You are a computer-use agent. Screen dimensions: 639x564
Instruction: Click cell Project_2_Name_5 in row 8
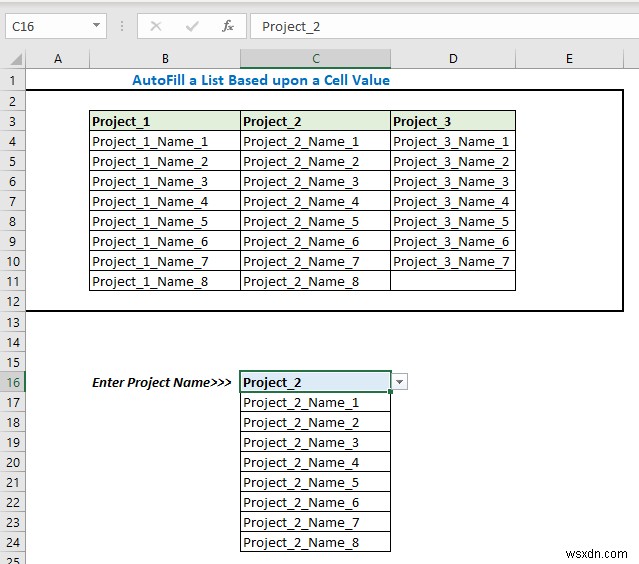pyautogui.click(x=315, y=221)
